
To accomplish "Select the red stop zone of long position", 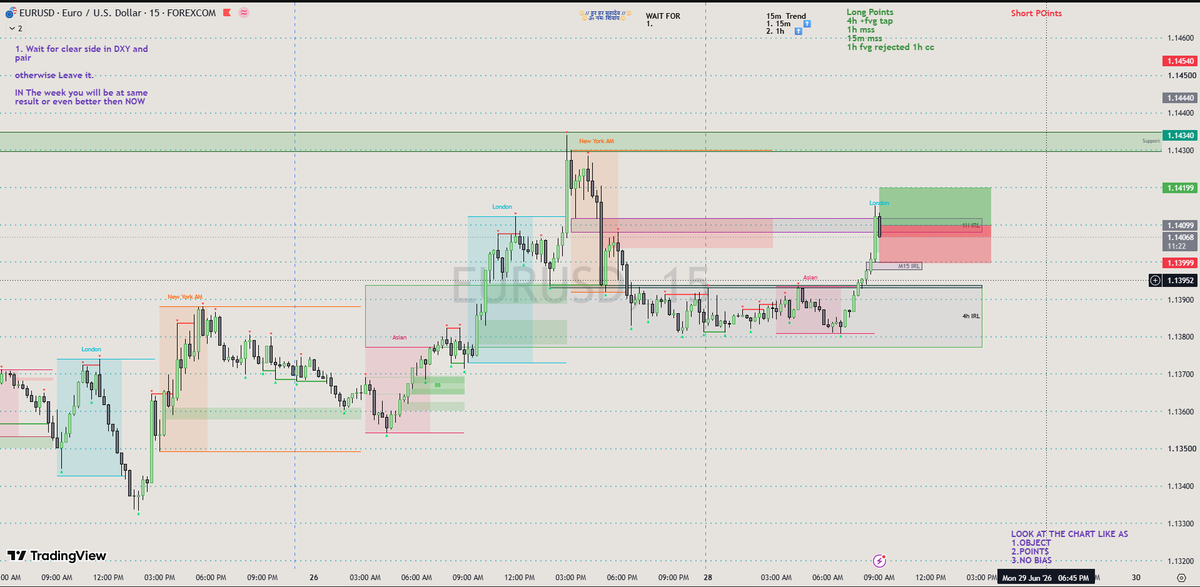I will pos(935,243).
